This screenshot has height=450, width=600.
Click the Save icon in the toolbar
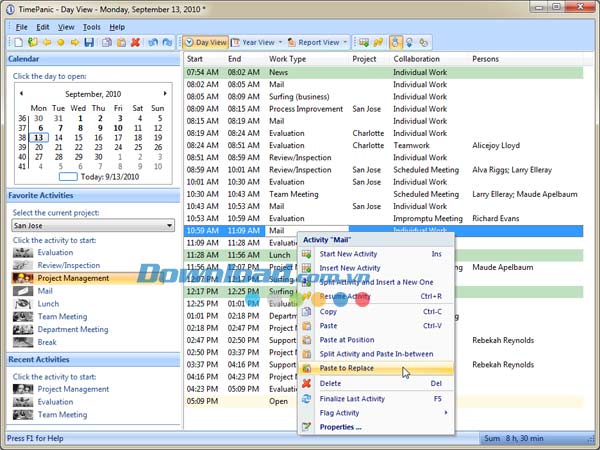(89, 43)
